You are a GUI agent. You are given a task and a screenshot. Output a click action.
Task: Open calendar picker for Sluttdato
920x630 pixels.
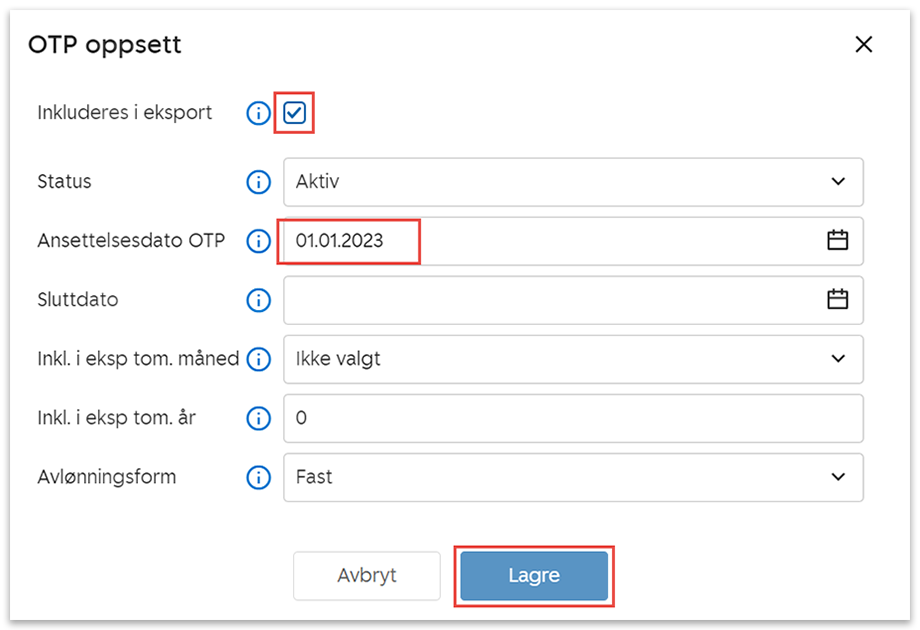coord(837,299)
